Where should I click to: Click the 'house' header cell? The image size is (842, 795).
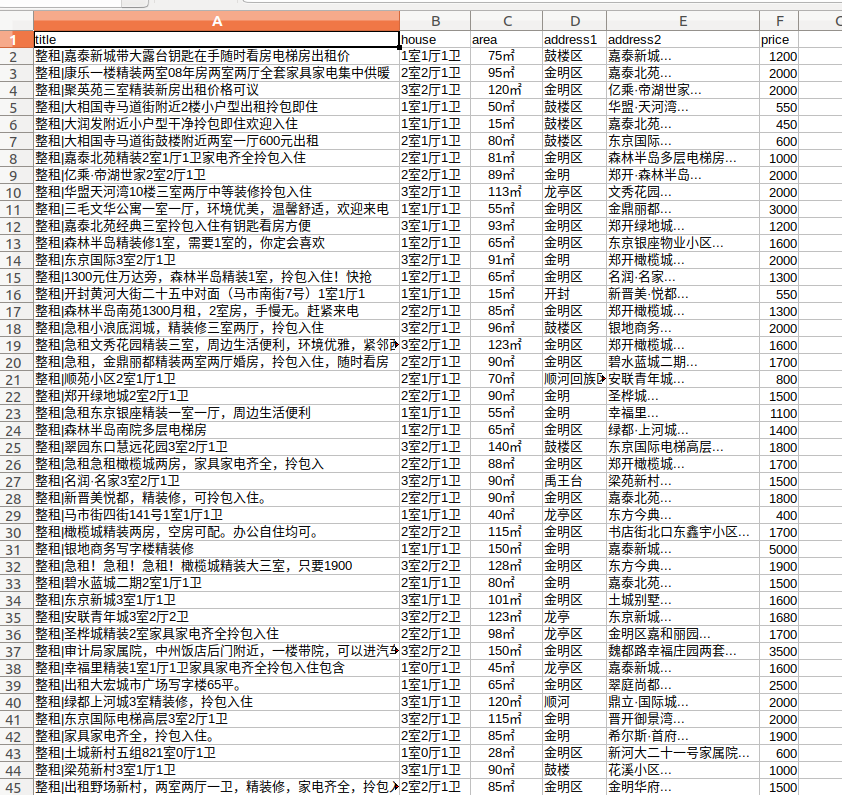tap(435, 39)
